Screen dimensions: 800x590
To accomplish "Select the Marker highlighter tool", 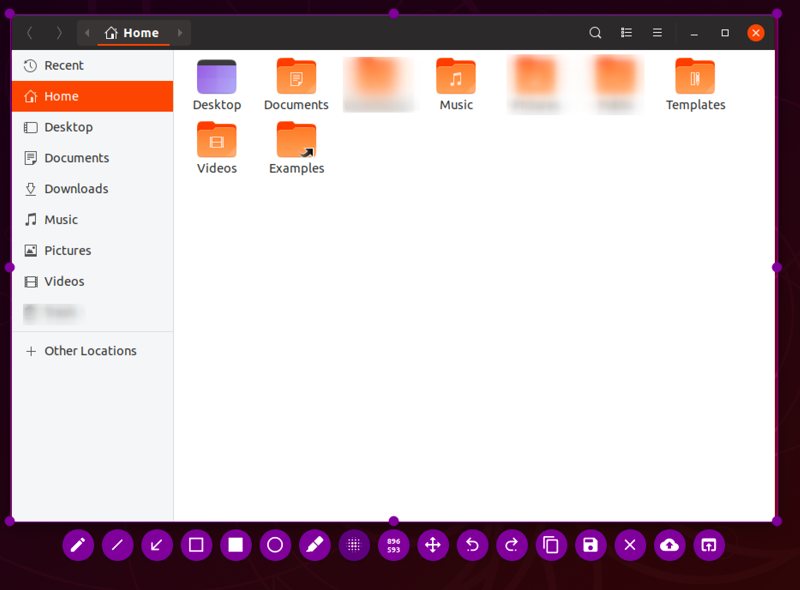I will (315, 545).
